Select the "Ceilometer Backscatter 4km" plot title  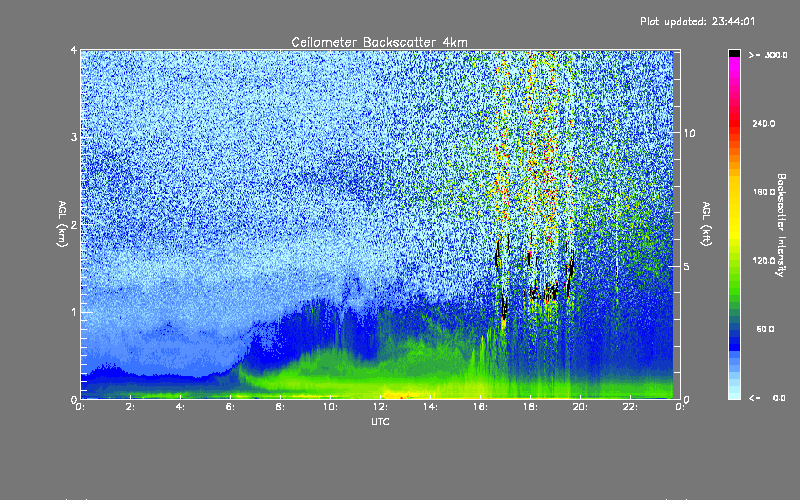pos(379,42)
